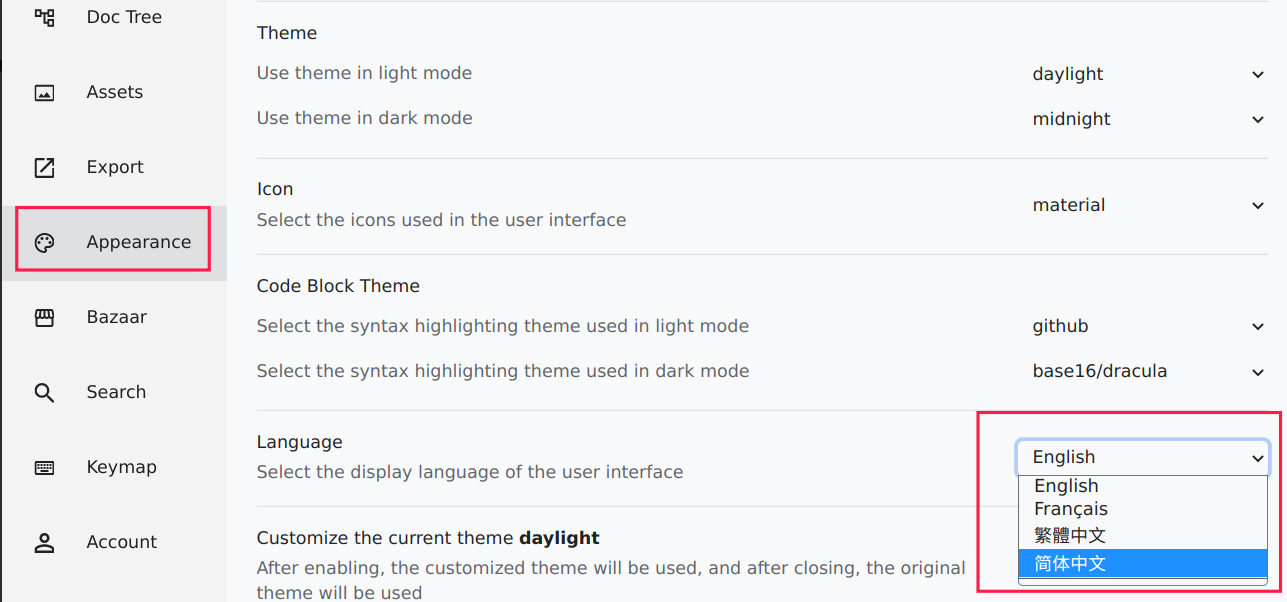Switch to the Keymap settings tab
Viewport: 1287px width, 602px height.
click(122, 467)
